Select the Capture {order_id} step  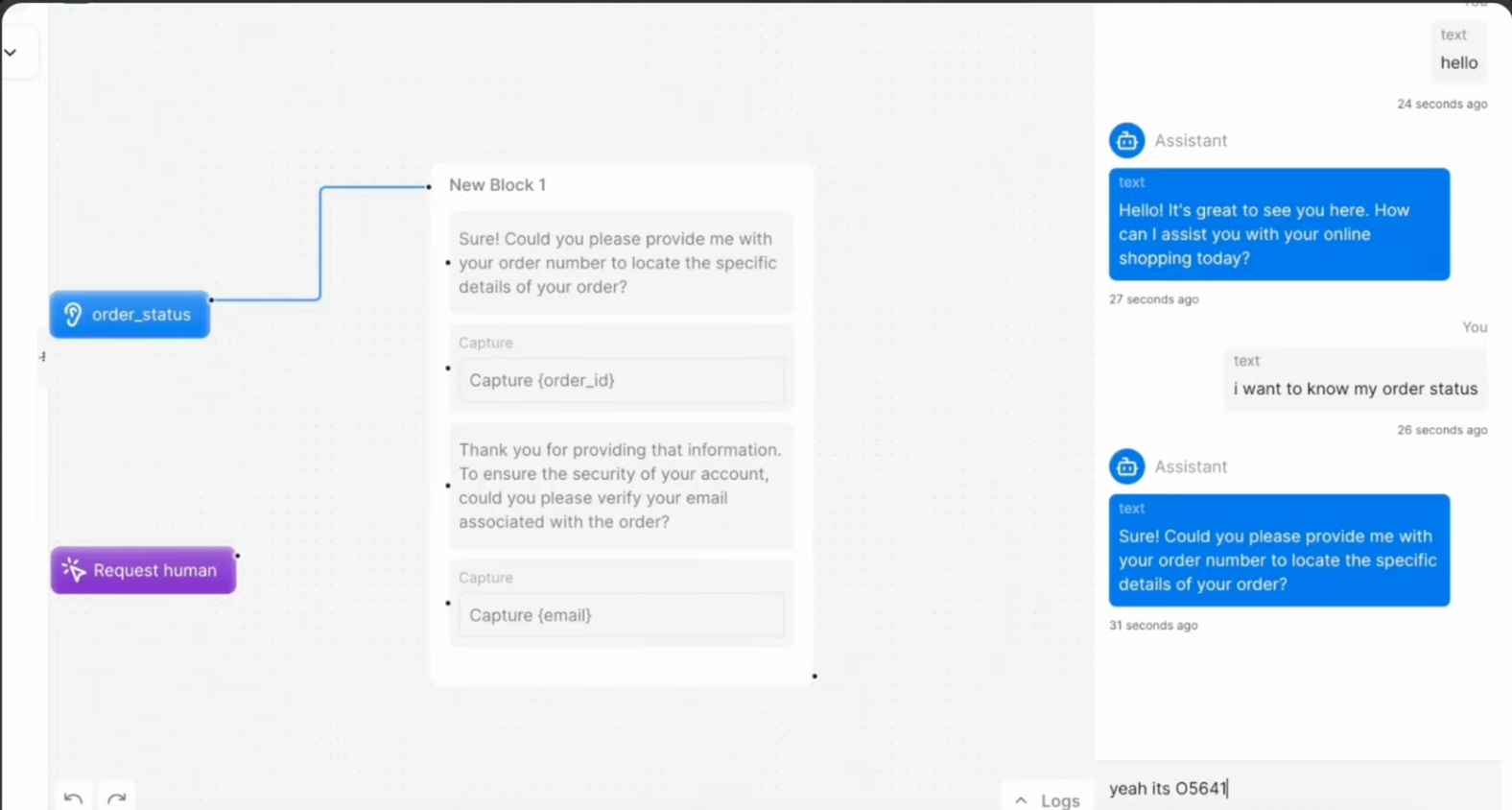(x=621, y=380)
